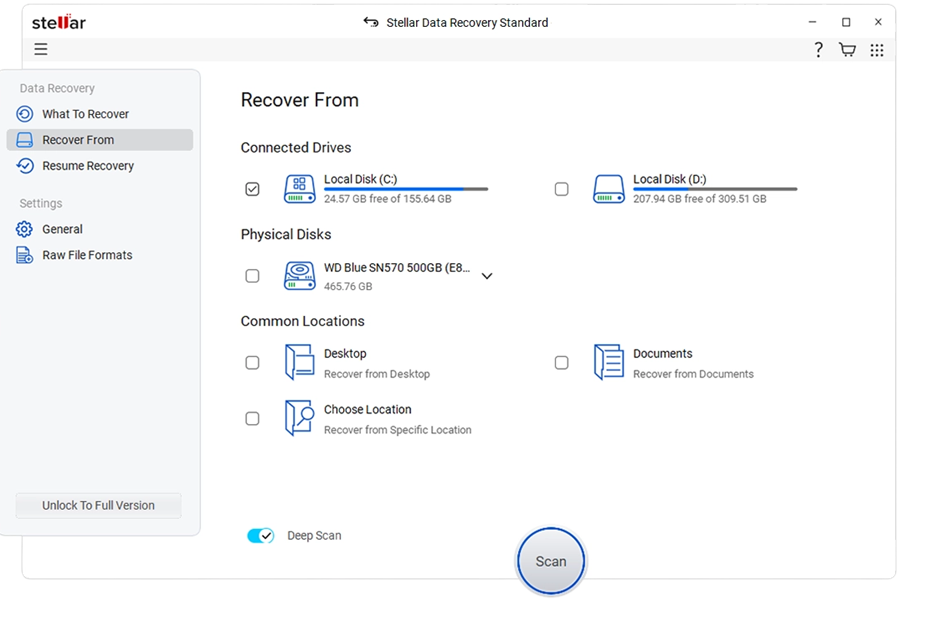The width and height of the screenshot is (925, 627).
Task: Click "24.57 GB free of 155.64 GB" text
Action: pos(388,199)
